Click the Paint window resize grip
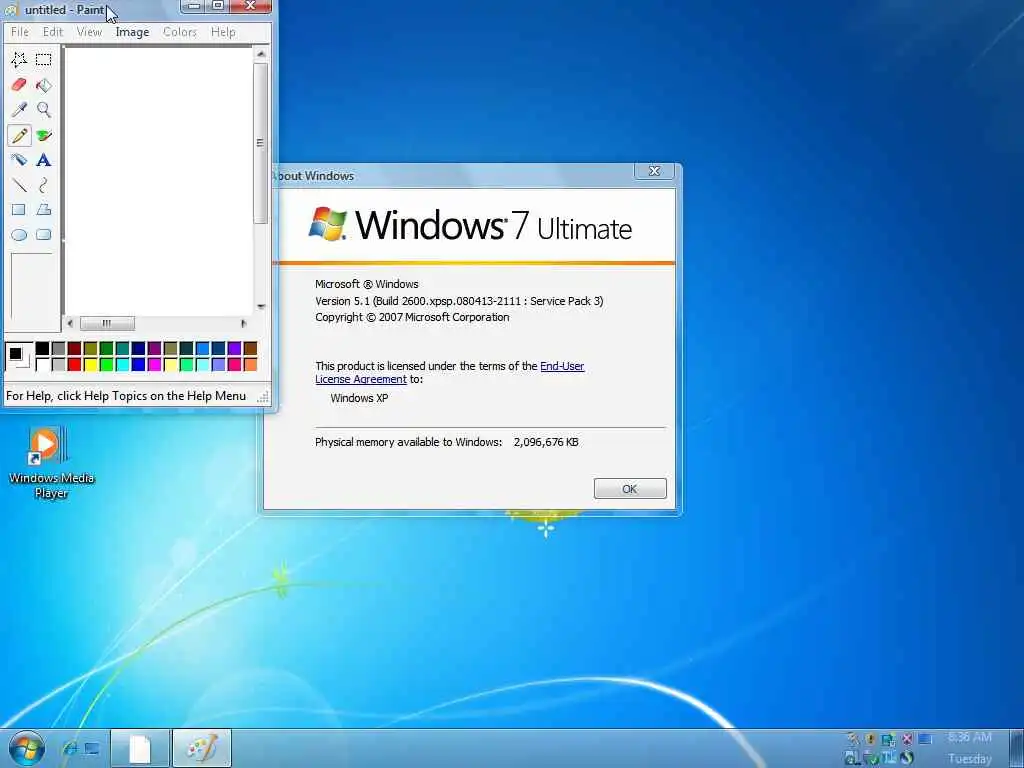Viewport: 1024px width, 768px height. [264, 396]
